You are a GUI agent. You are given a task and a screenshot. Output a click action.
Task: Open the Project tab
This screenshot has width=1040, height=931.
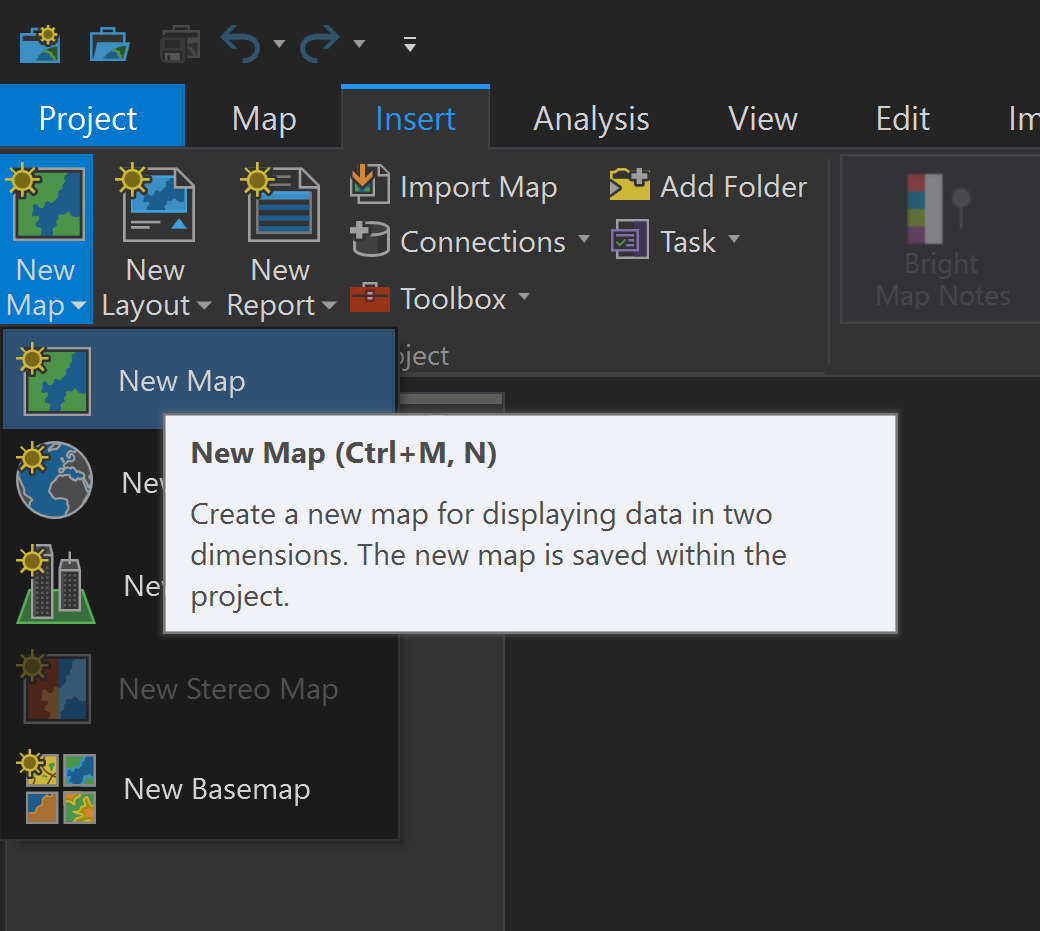(x=88, y=119)
